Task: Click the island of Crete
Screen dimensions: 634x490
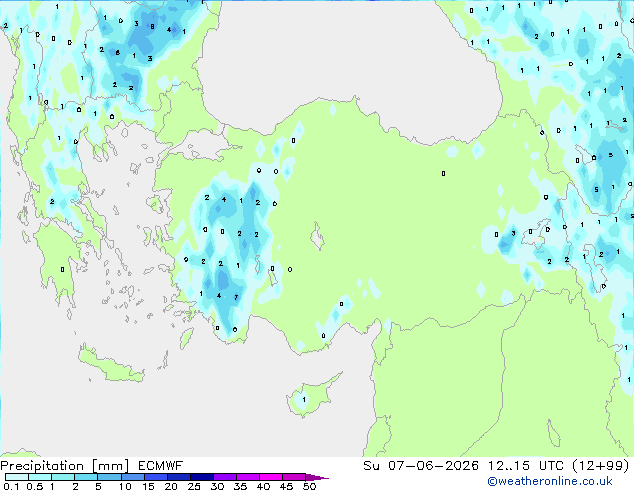Action: [x=110, y=365]
